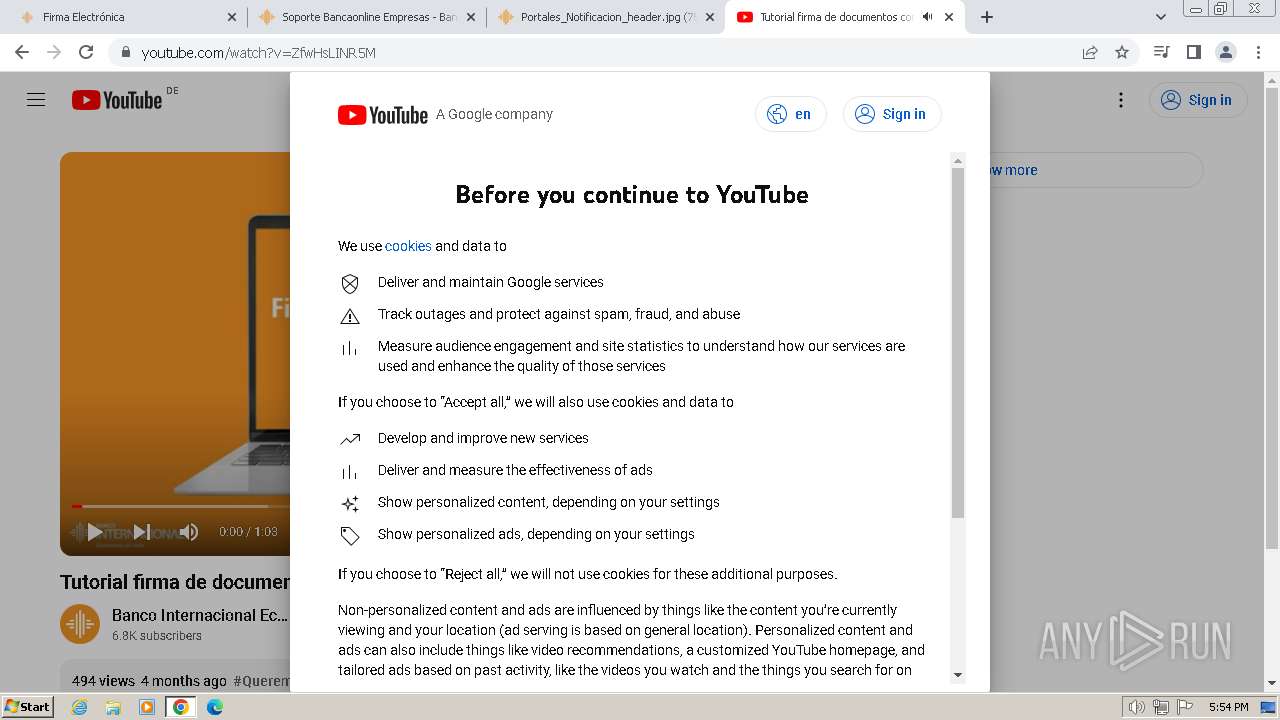1280x720 pixels.
Task: Click the page header Sign in button
Action: [x=1197, y=100]
